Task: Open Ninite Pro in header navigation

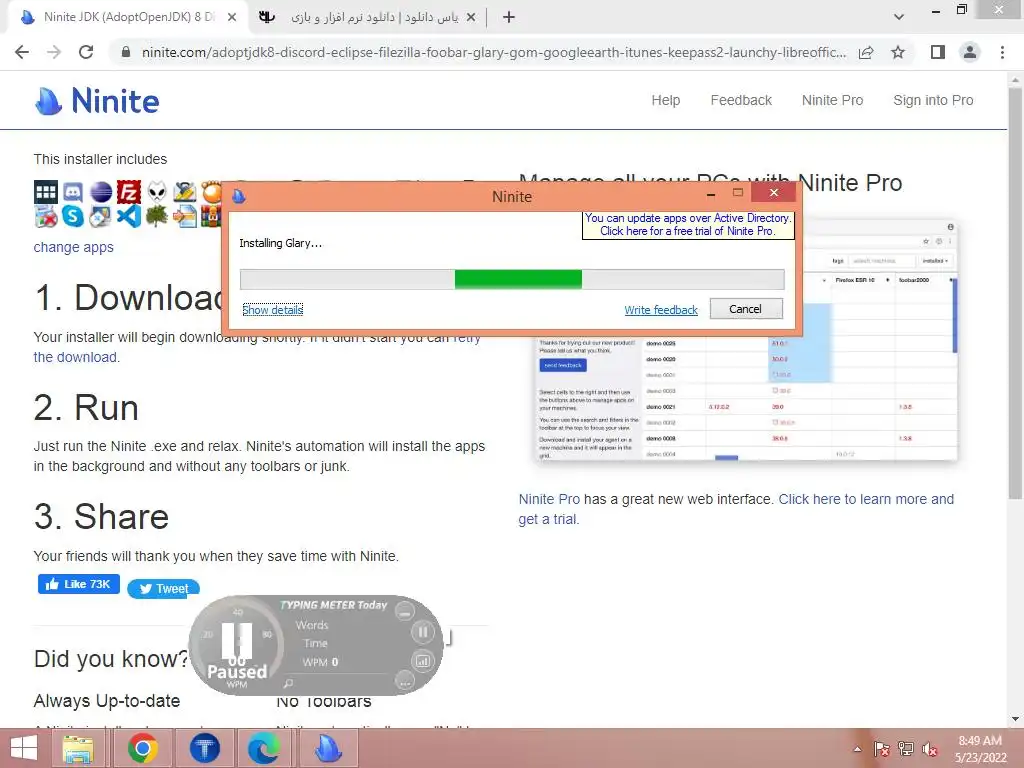Action: click(832, 101)
